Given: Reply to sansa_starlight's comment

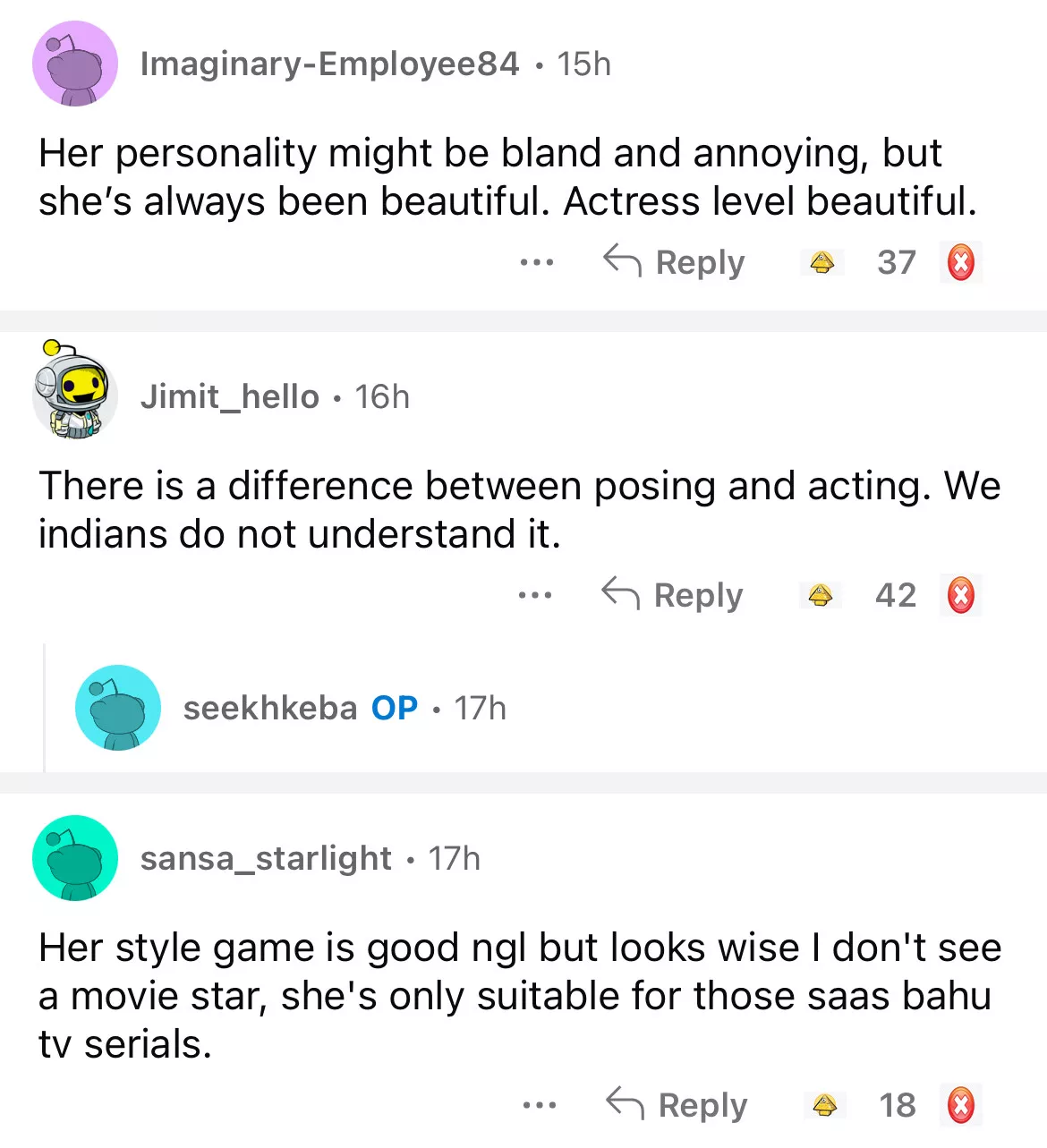Looking at the screenshot, I should (x=677, y=1105).
